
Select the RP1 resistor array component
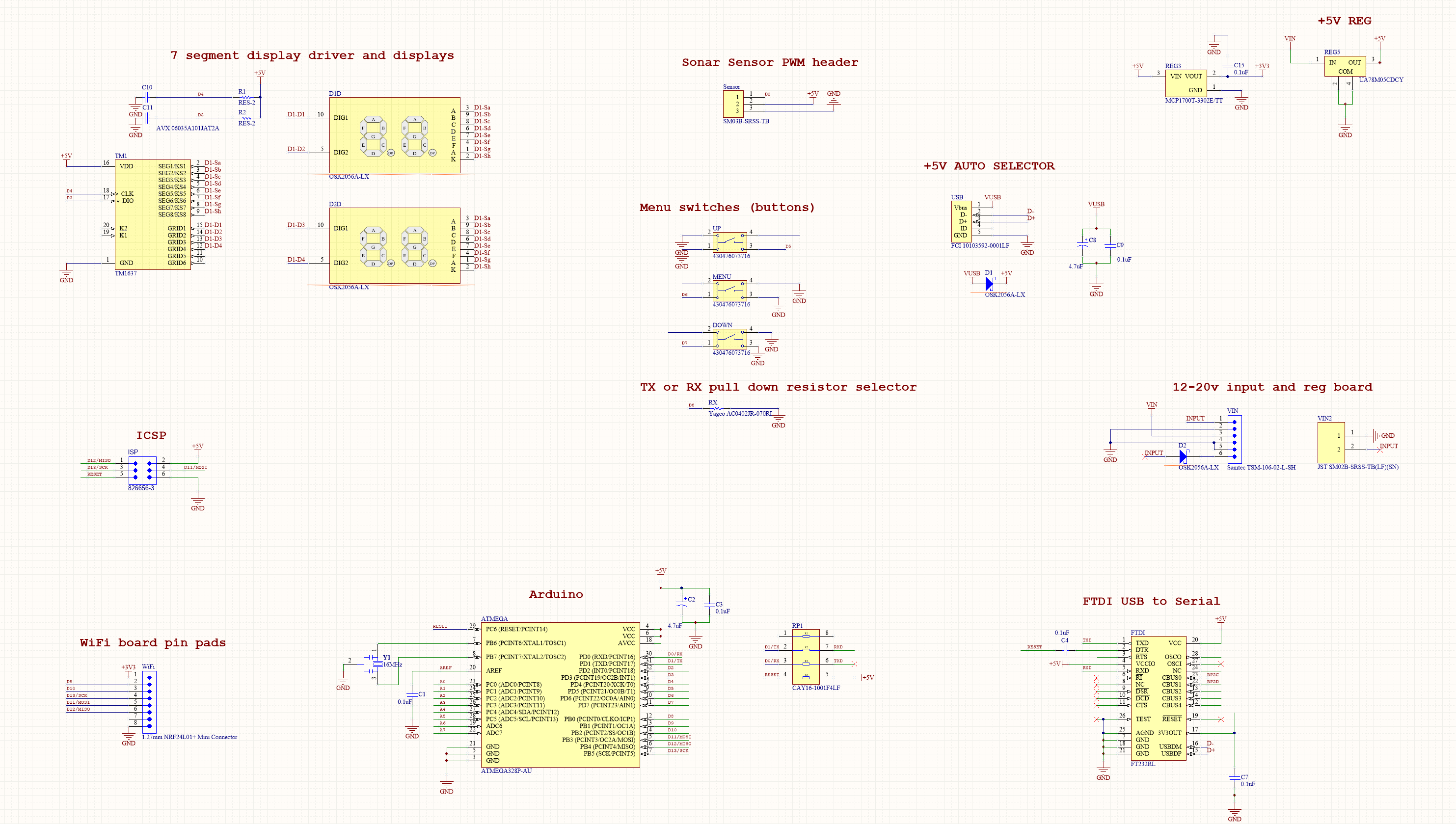pos(806,657)
